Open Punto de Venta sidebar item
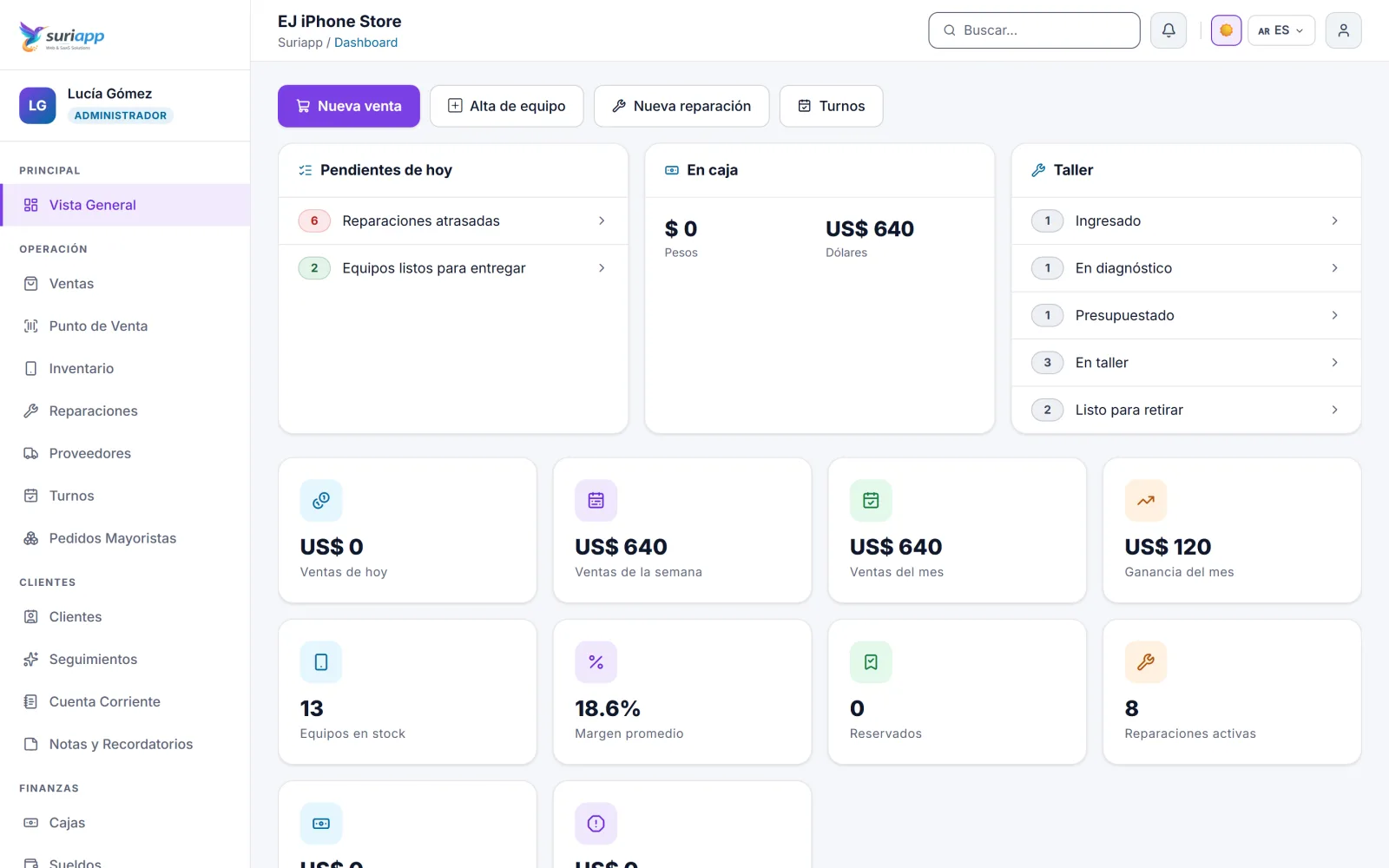Screen dimensions: 1389x868 [x=125, y=326]
